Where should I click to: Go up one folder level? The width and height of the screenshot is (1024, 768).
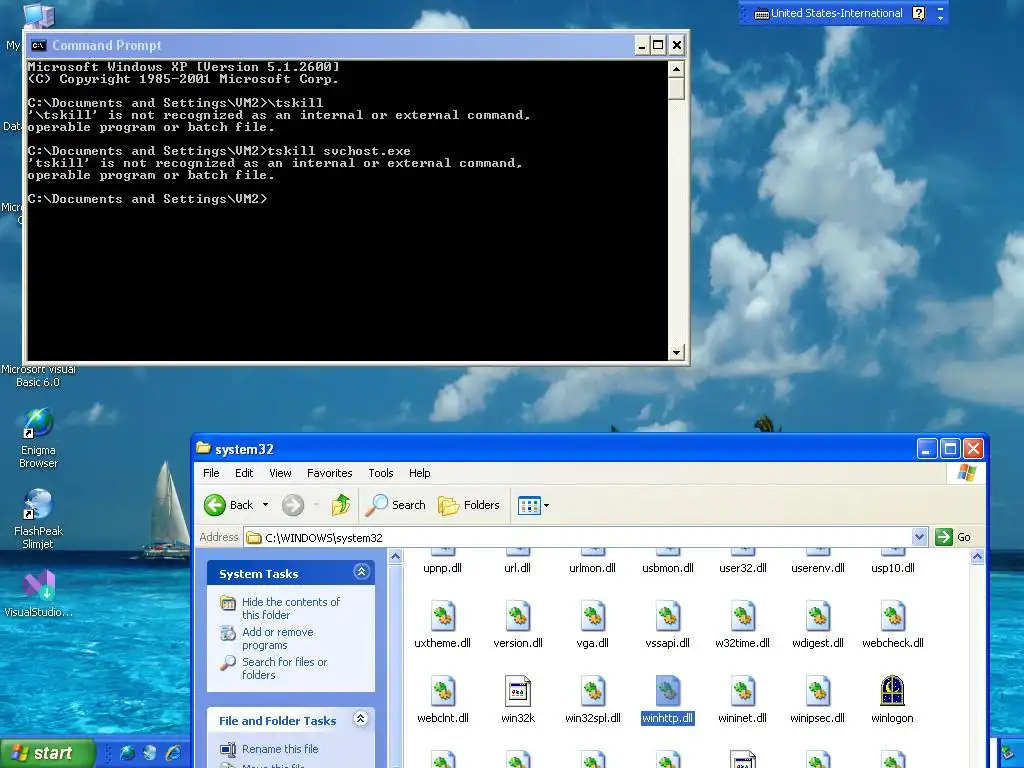(340, 505)
